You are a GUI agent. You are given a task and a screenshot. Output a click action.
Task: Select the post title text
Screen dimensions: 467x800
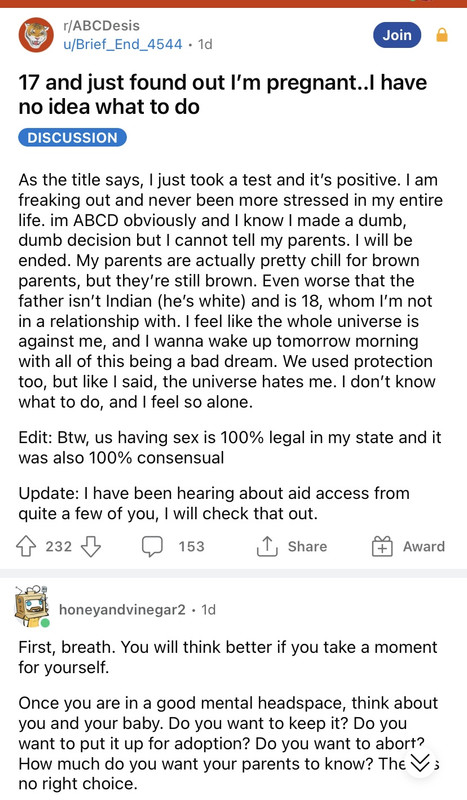coord(223,94)
